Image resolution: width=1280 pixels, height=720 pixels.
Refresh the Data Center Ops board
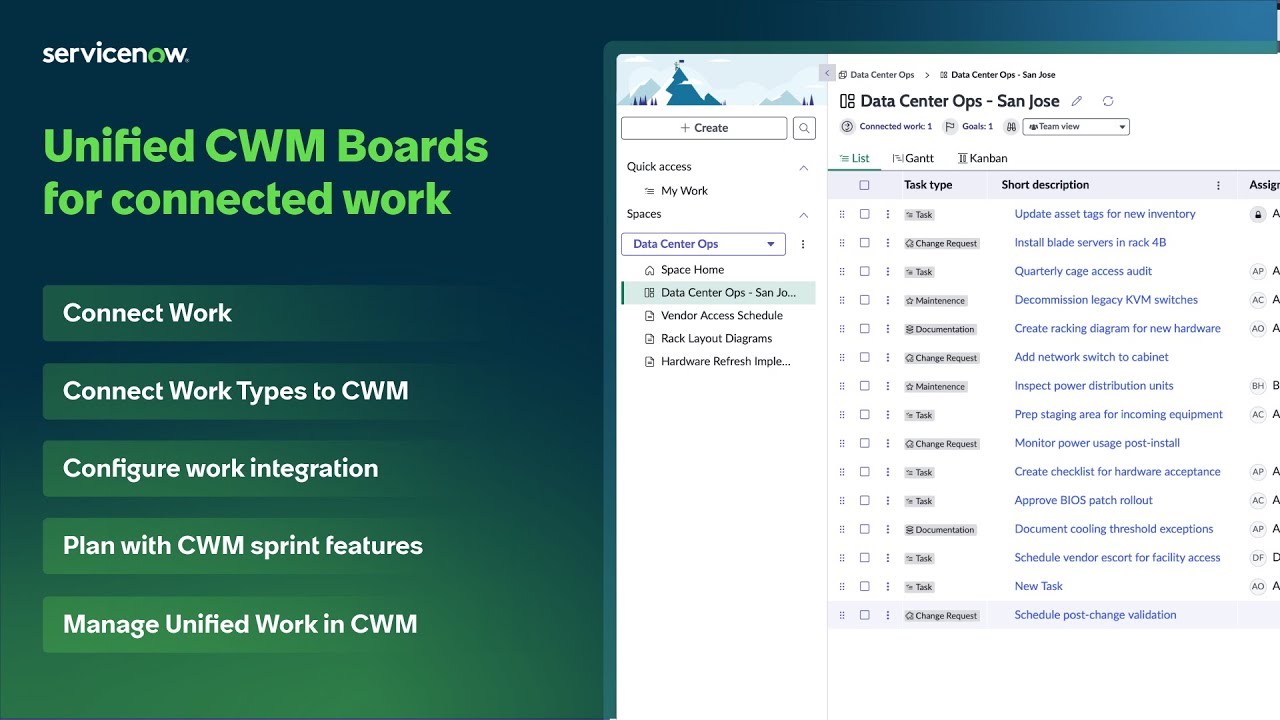point(1108,101)
